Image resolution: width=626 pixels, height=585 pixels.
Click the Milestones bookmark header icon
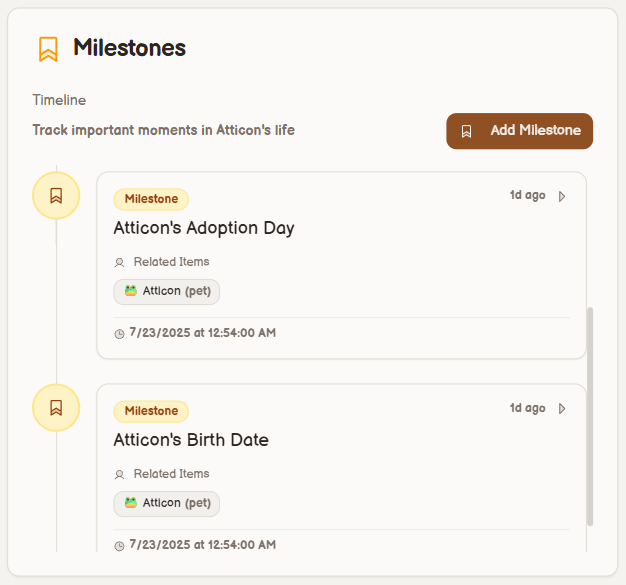[x=48, y=48]
